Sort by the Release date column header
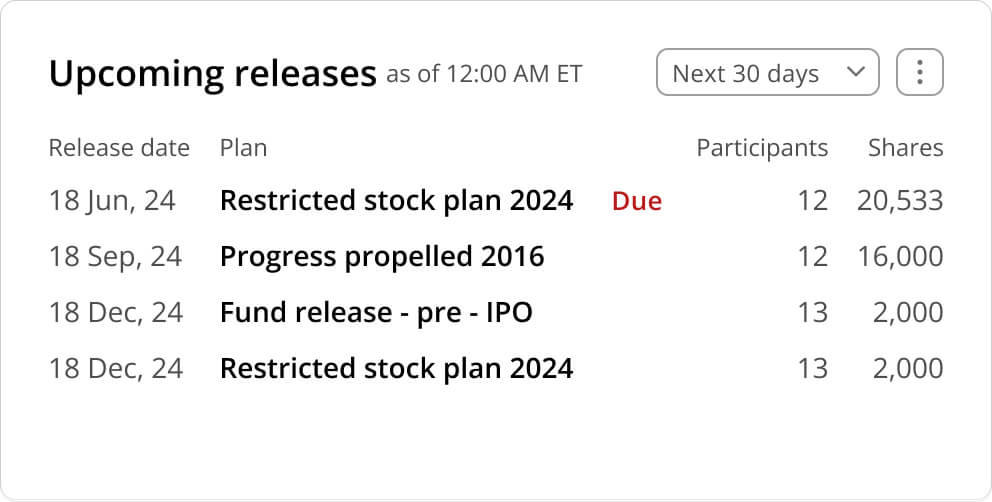992x502 pixels. click(x=119, y=148)
